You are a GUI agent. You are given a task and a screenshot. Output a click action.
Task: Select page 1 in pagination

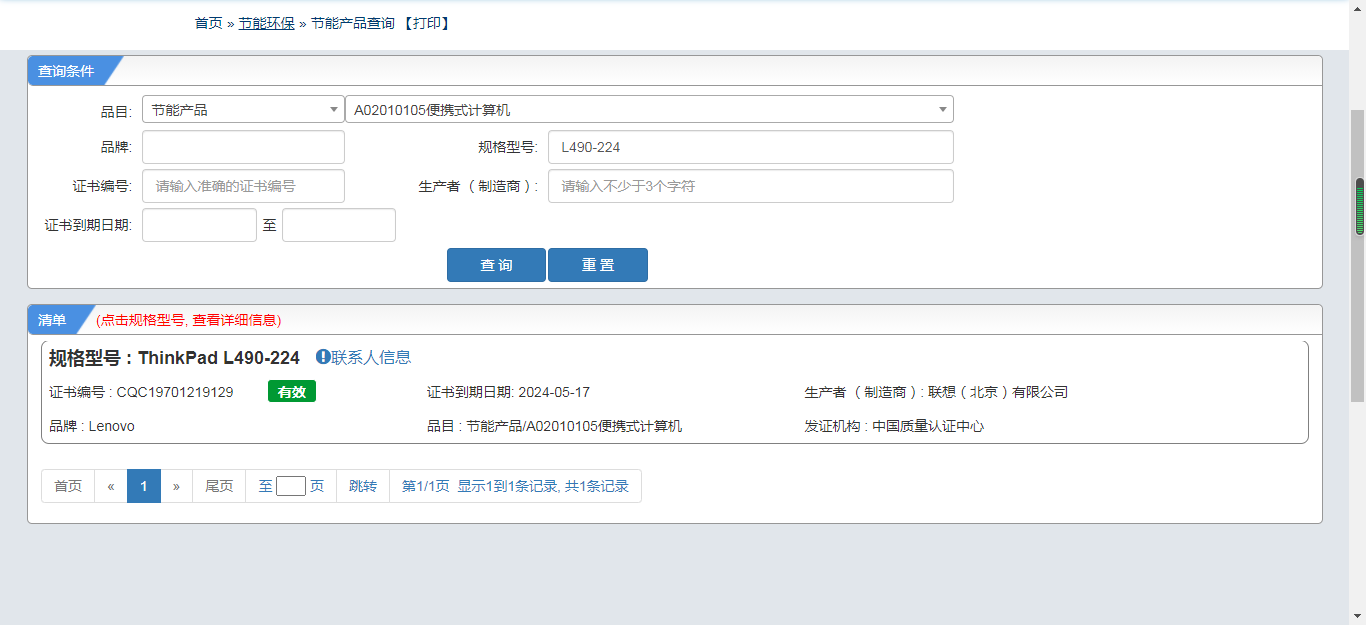tap(144, 486)
